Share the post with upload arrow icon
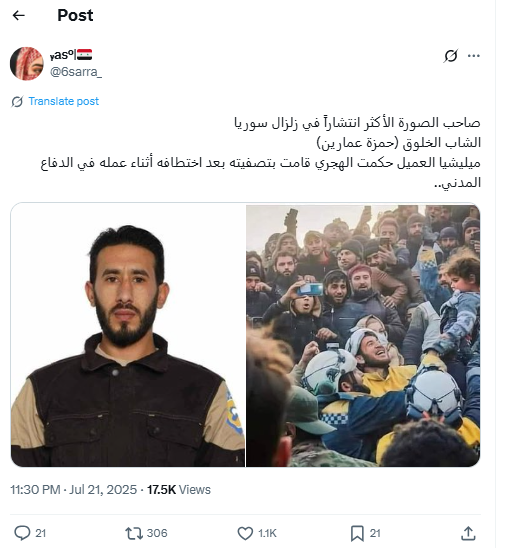This screenshot has height=548, width=515. pos(468,533)
